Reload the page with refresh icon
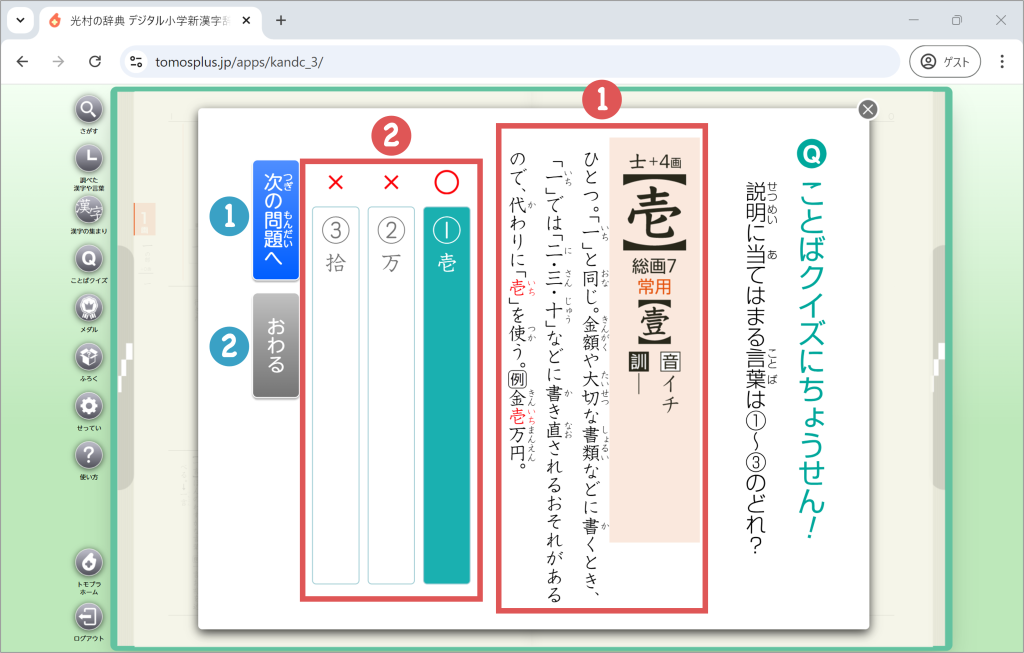Screen dimensions: 1024x653 pyautogui.click(x=95, y=61)
